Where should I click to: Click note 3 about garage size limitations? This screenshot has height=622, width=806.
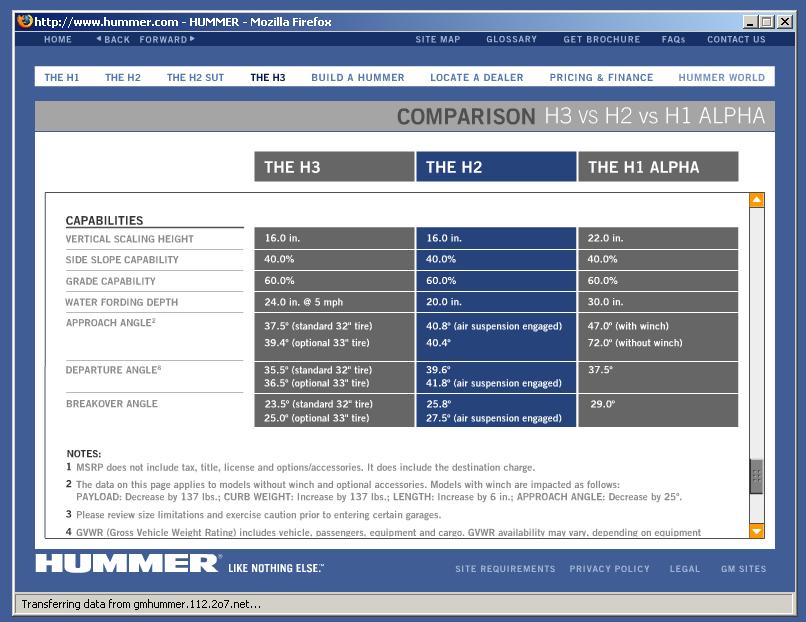[x=253, y=515]
